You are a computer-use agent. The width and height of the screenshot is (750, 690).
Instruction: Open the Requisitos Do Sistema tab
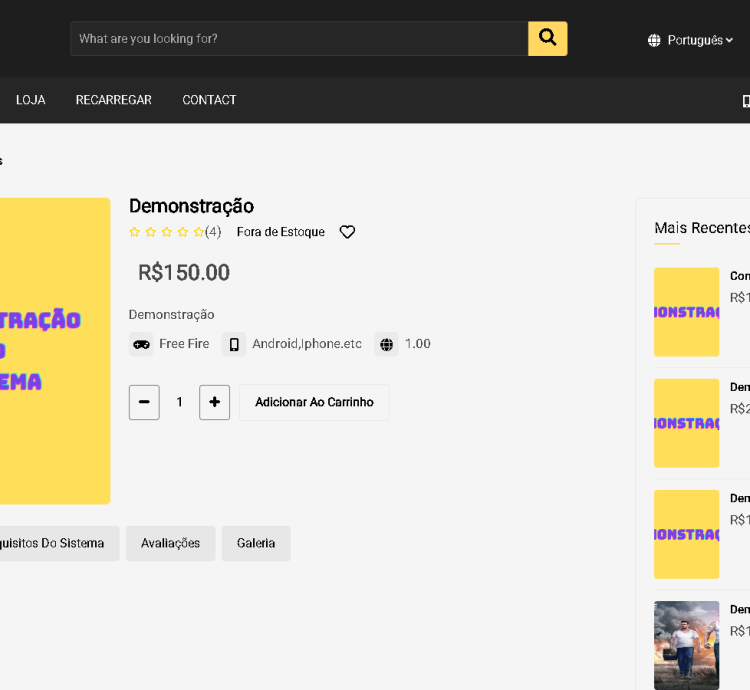point(55,544)
